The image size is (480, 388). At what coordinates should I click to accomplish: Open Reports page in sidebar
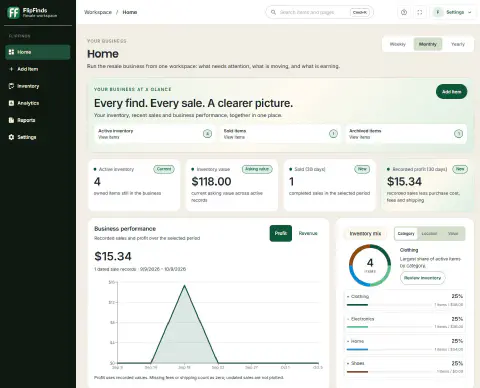point(38,120)
